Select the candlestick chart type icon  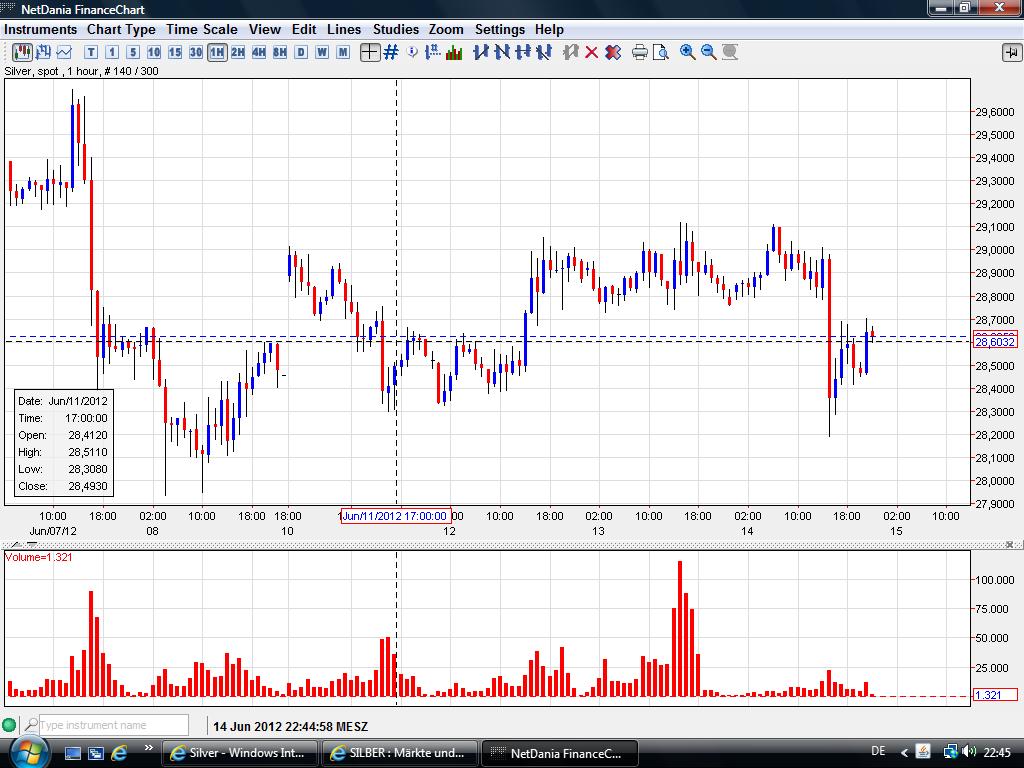(x=21, y=52)
